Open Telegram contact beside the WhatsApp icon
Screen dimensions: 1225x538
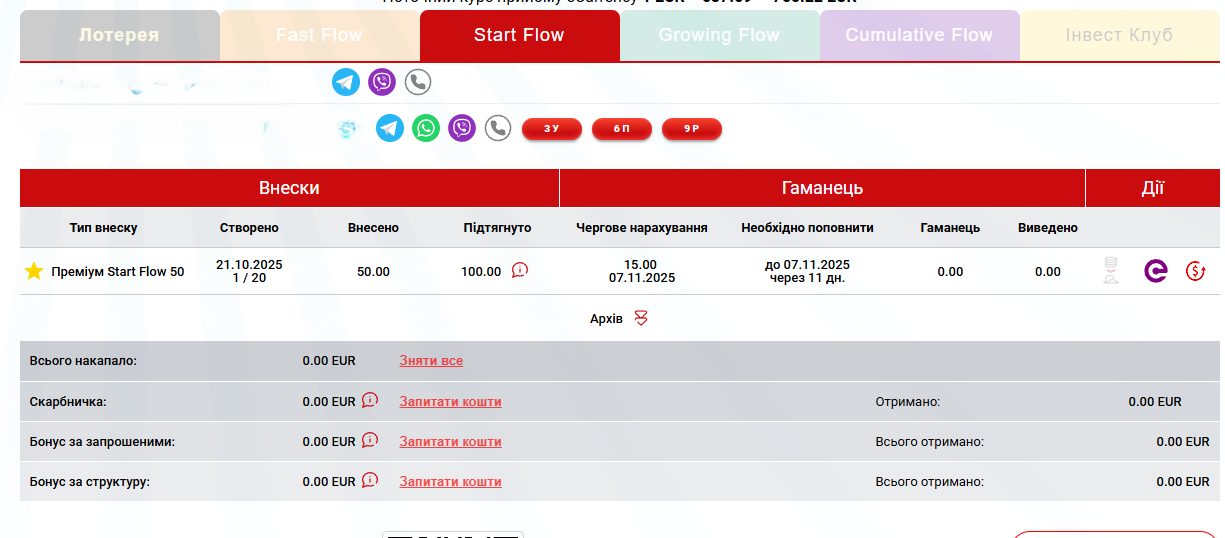pos(390,128)
